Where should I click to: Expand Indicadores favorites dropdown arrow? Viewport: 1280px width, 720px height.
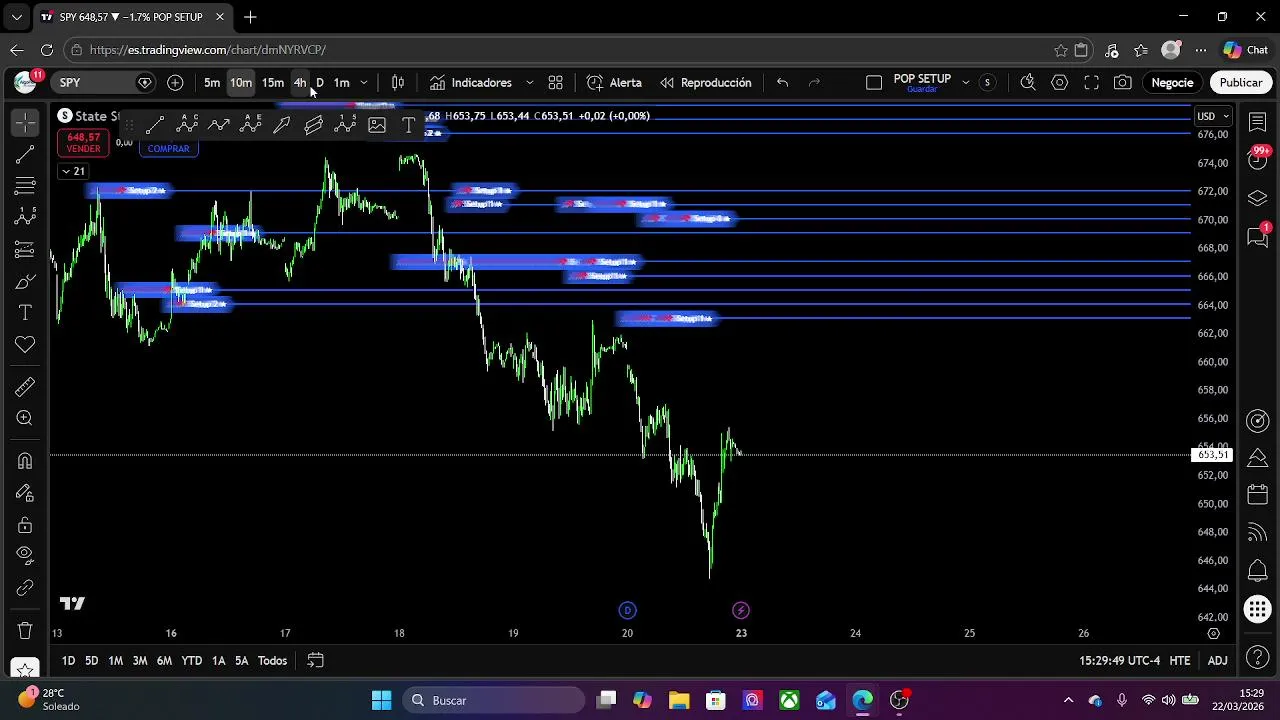[x=529, y=83]
